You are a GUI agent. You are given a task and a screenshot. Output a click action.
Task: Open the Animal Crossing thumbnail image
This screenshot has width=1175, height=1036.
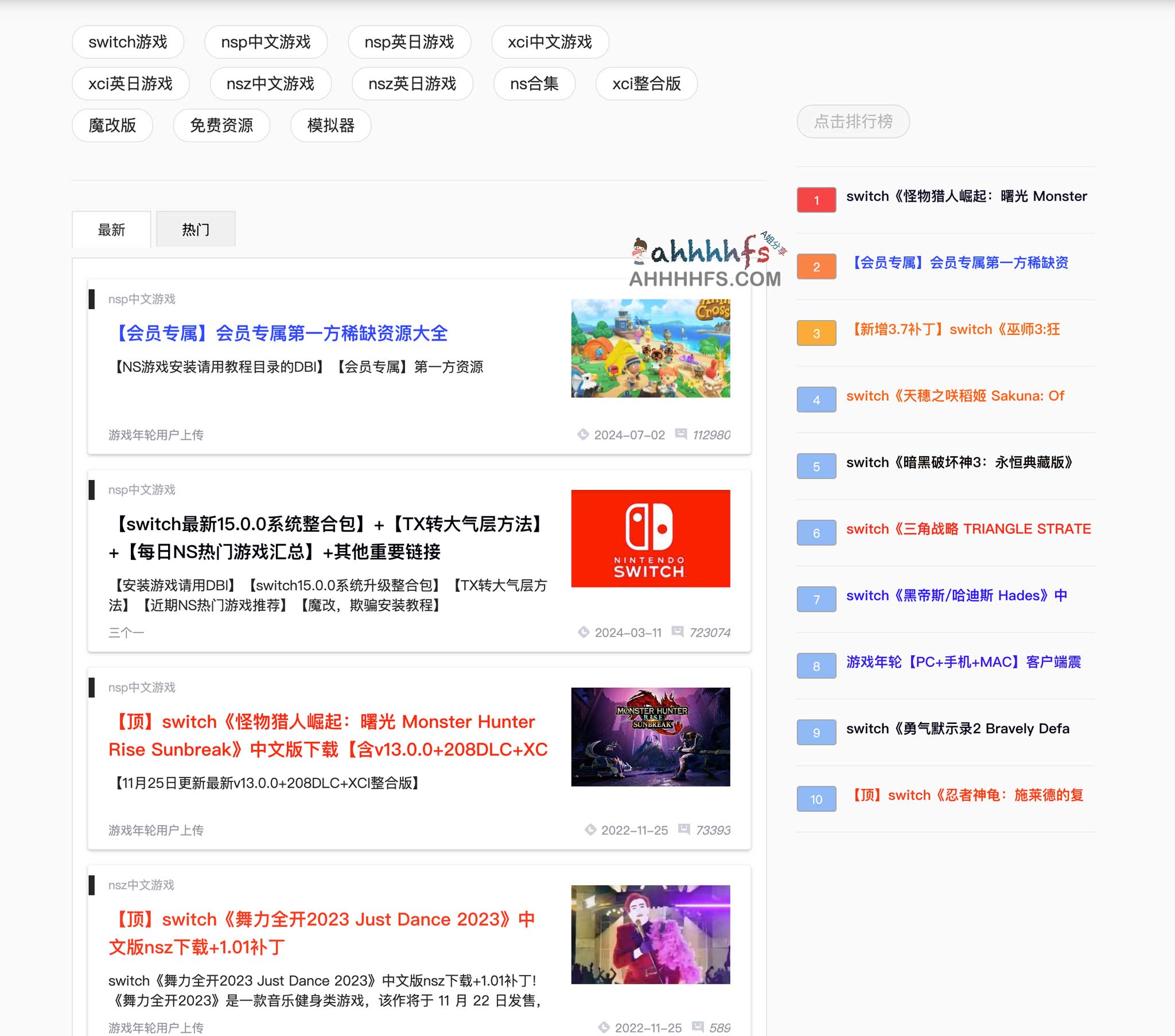650,348
